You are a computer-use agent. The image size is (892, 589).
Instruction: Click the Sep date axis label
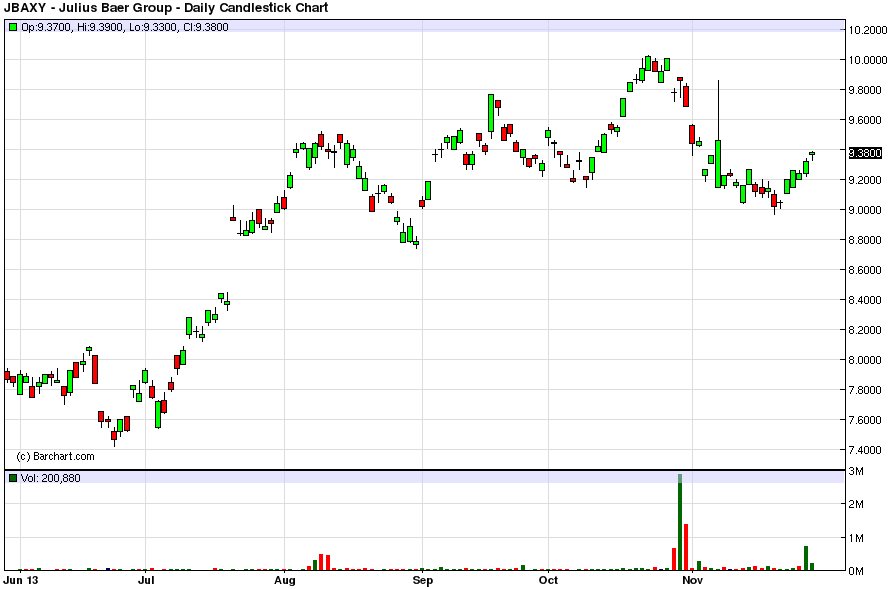pos(423,580)
